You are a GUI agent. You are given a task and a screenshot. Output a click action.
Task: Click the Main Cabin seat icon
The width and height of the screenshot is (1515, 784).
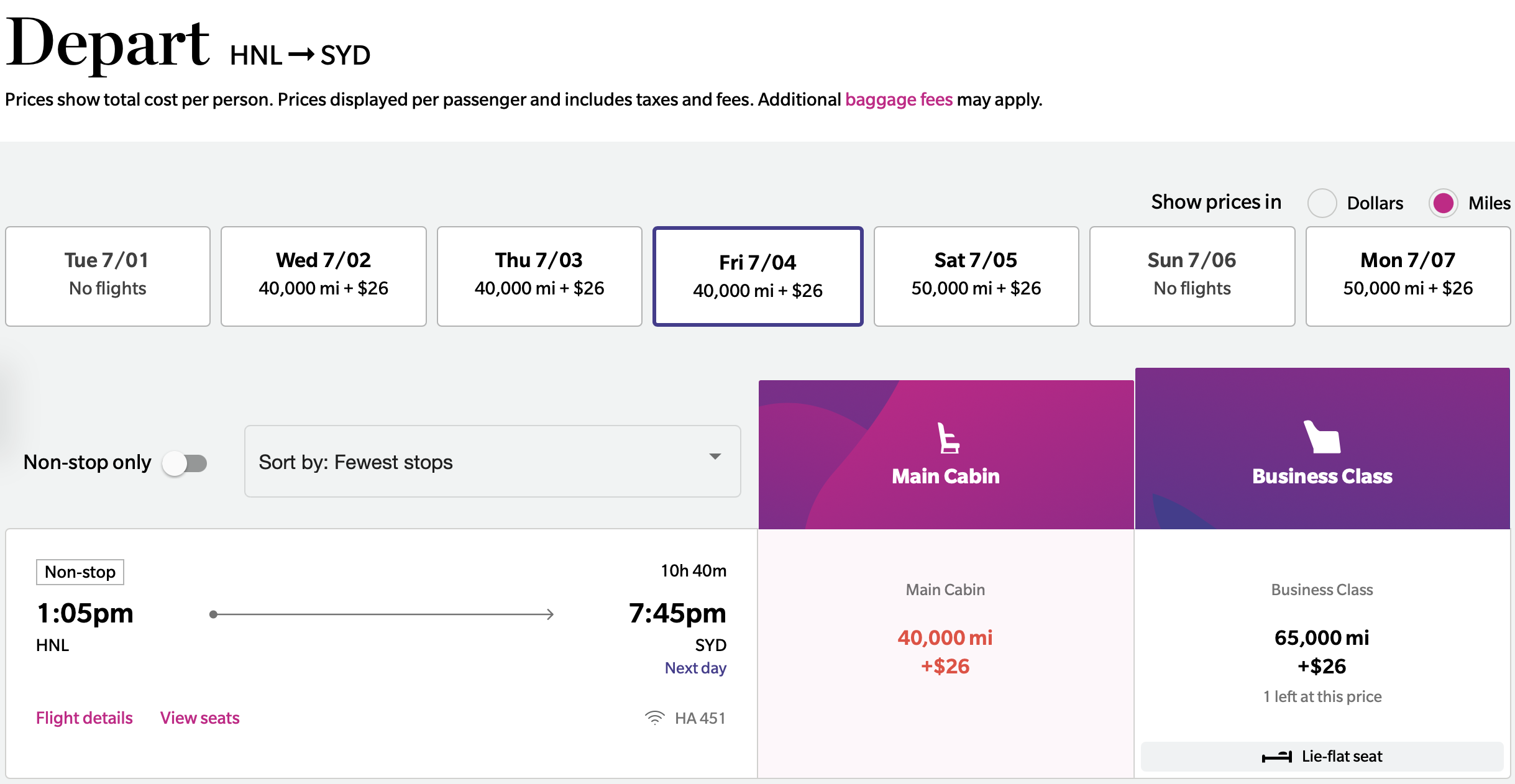pyautogui.click(x=948, y=438)
